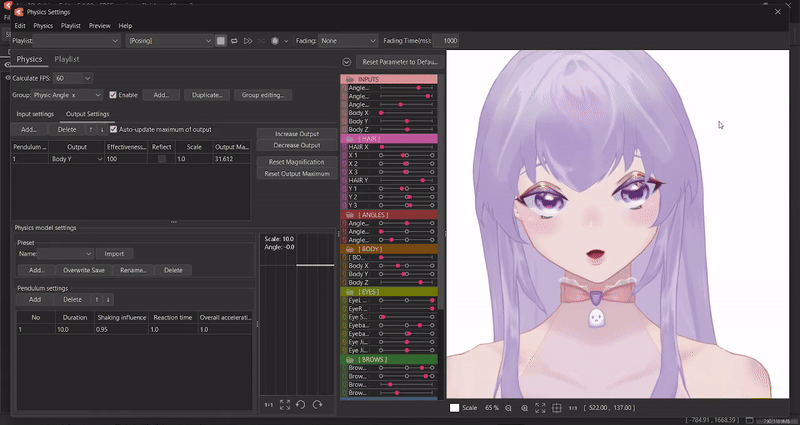Image resolution: width=800 pixels, height=425 pixels.
Task: Uncheck Auto-update maximum of output
Action: 113,129
